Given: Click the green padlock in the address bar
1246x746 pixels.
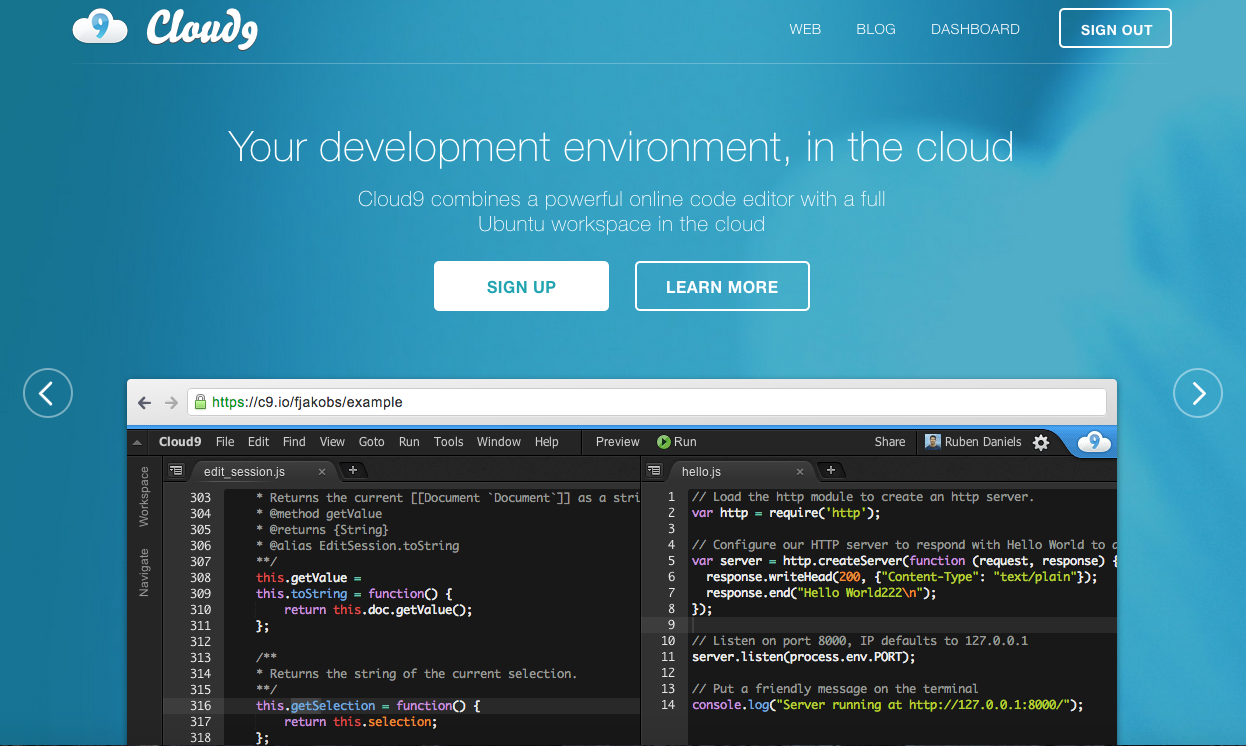Looking at the screenshot, I should 200,402.
